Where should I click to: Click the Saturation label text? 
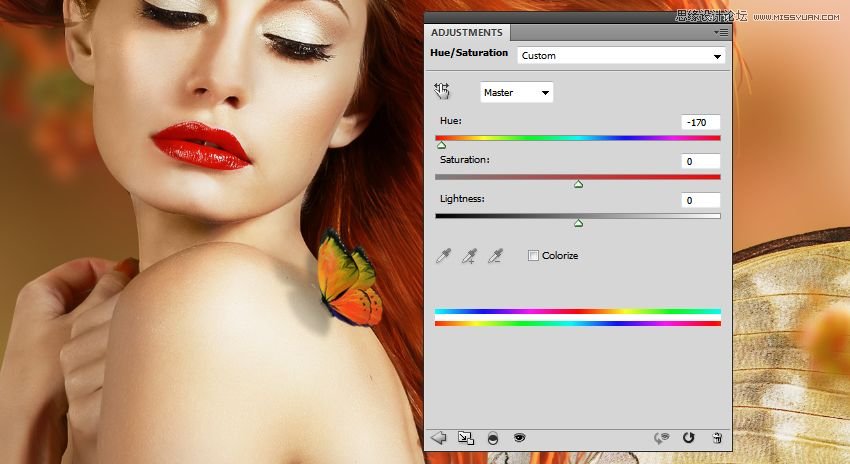click(465, 160)
